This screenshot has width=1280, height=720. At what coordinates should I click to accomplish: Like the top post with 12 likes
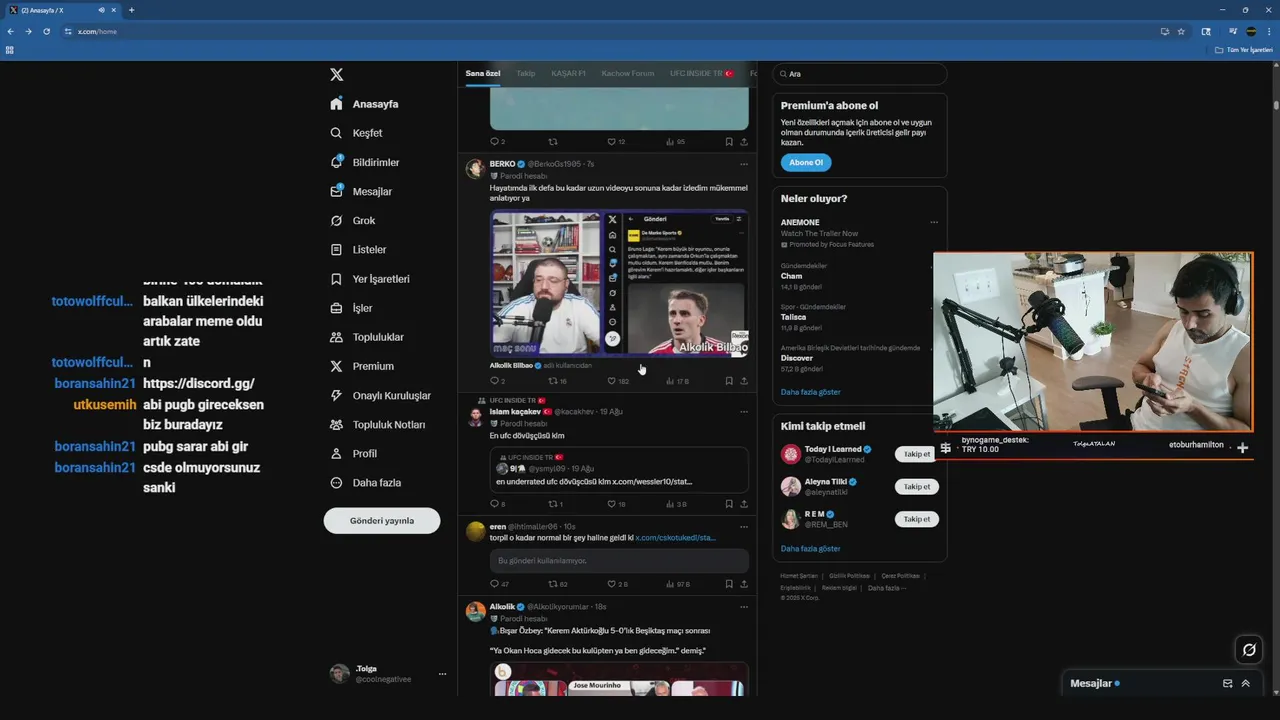click(x=617, y=142)
